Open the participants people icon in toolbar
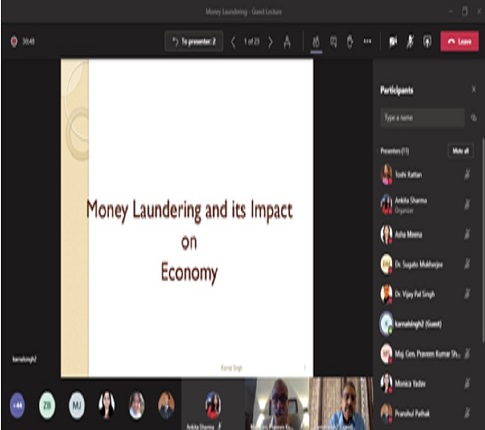Viewport: 485px width, 430px height. [x=316, y=42]
